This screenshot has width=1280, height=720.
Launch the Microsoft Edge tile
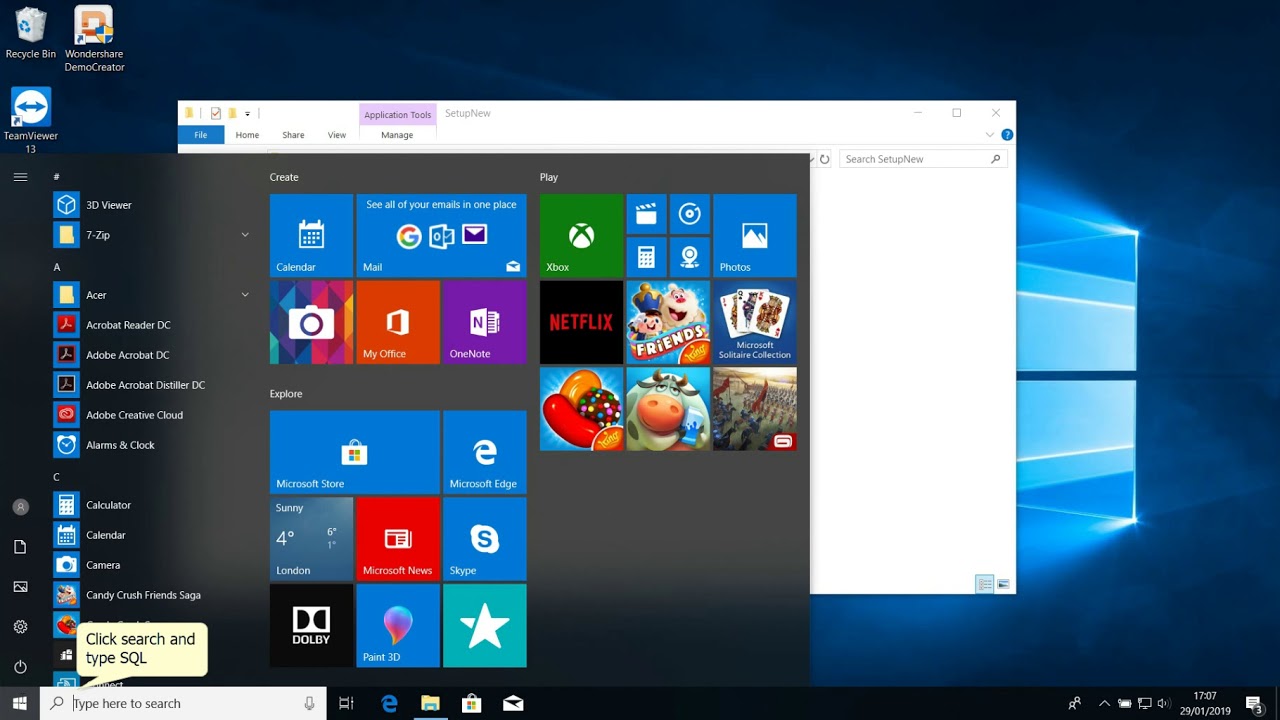[485, 452]
